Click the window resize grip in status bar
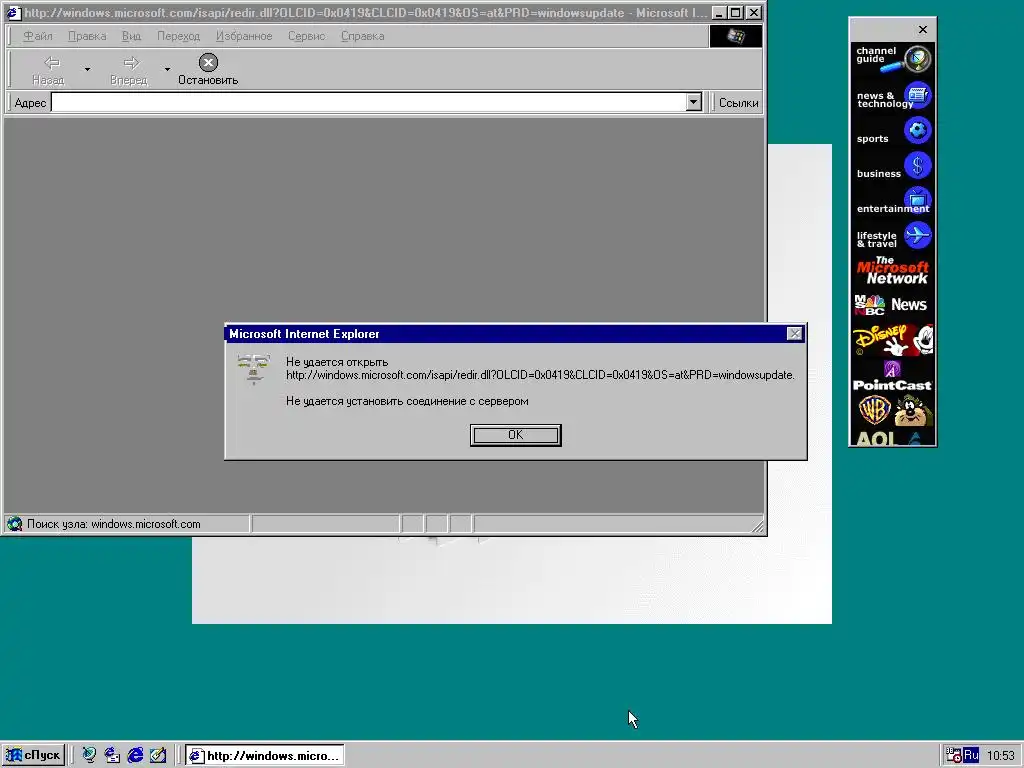 (758, 526)
